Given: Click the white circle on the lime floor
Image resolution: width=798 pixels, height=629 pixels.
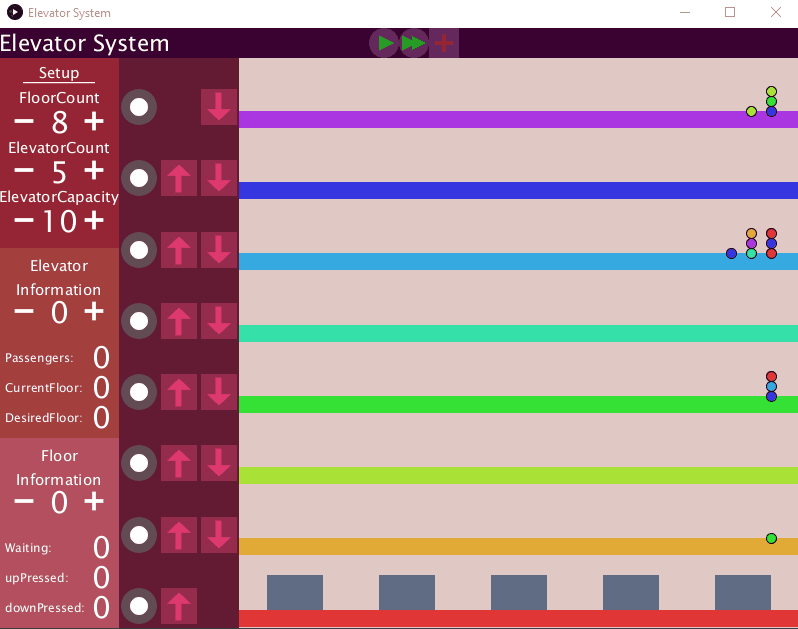Looking at the screenshot, I should pyautogui.click(x=139, y=463).
